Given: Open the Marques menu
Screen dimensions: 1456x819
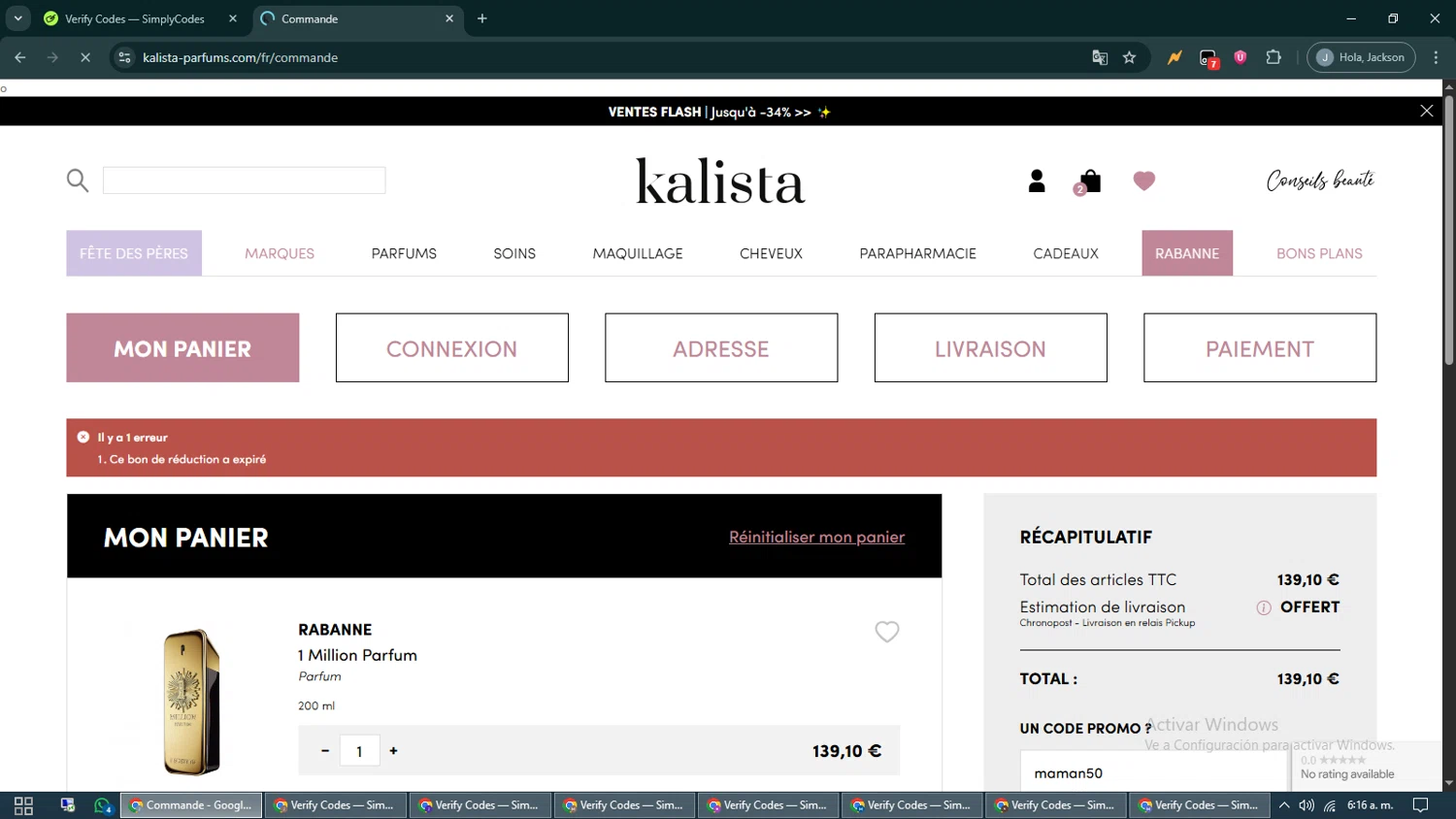Looking at the screenshot, I should click(280, 253).
